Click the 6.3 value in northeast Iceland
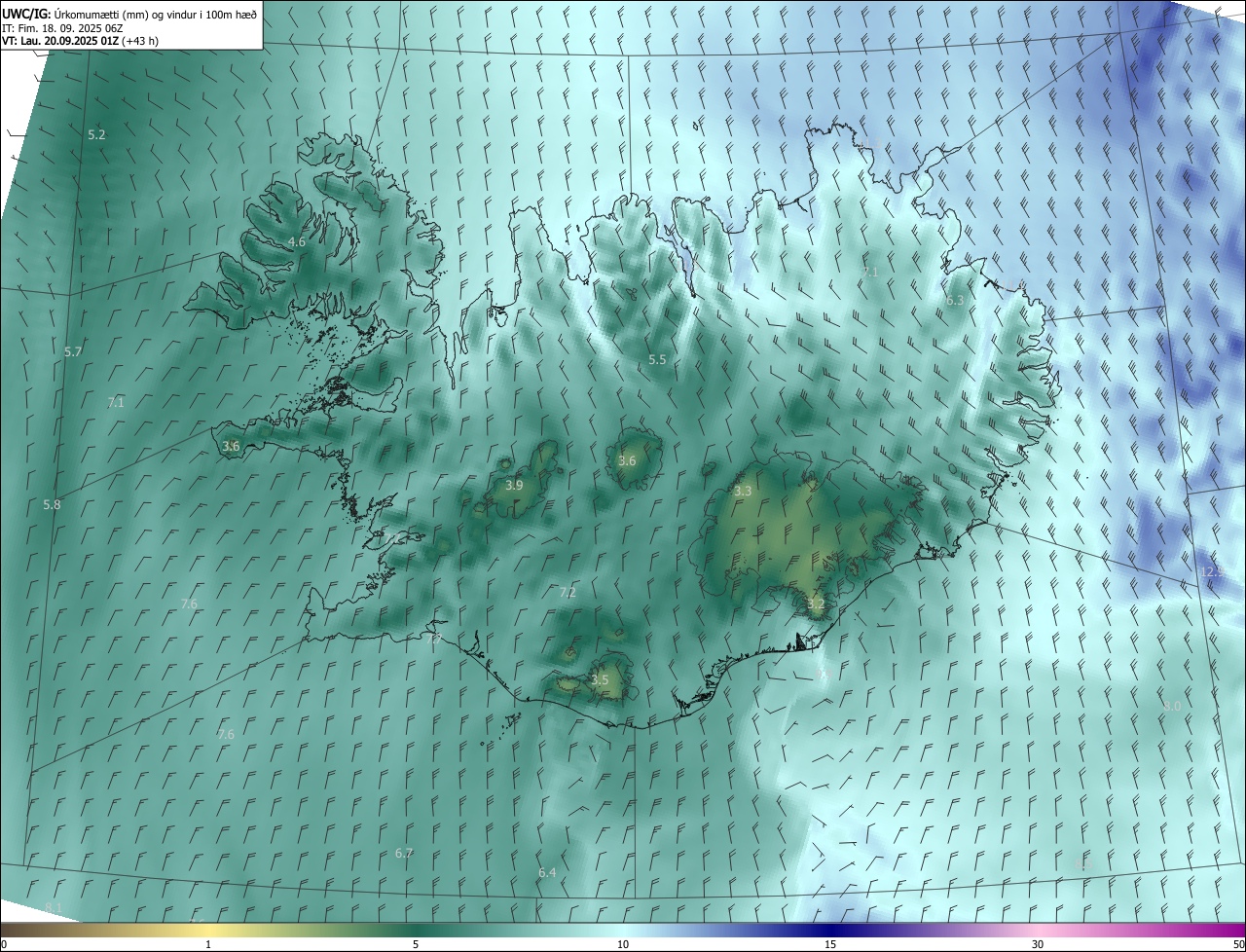Screen dimensions: 1246x952 [x=955, y=300]
